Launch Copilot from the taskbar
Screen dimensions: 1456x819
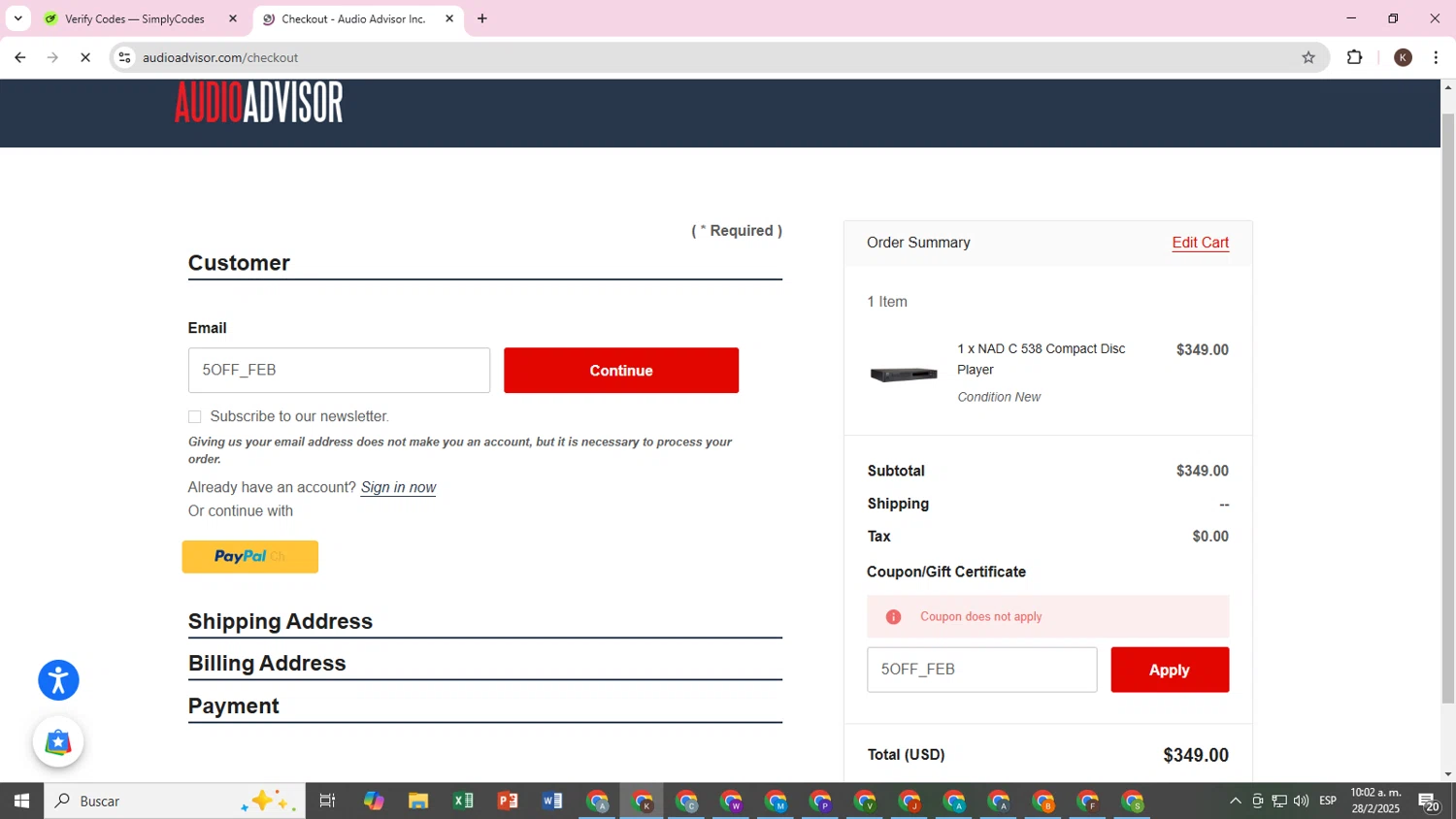[374, 801]
